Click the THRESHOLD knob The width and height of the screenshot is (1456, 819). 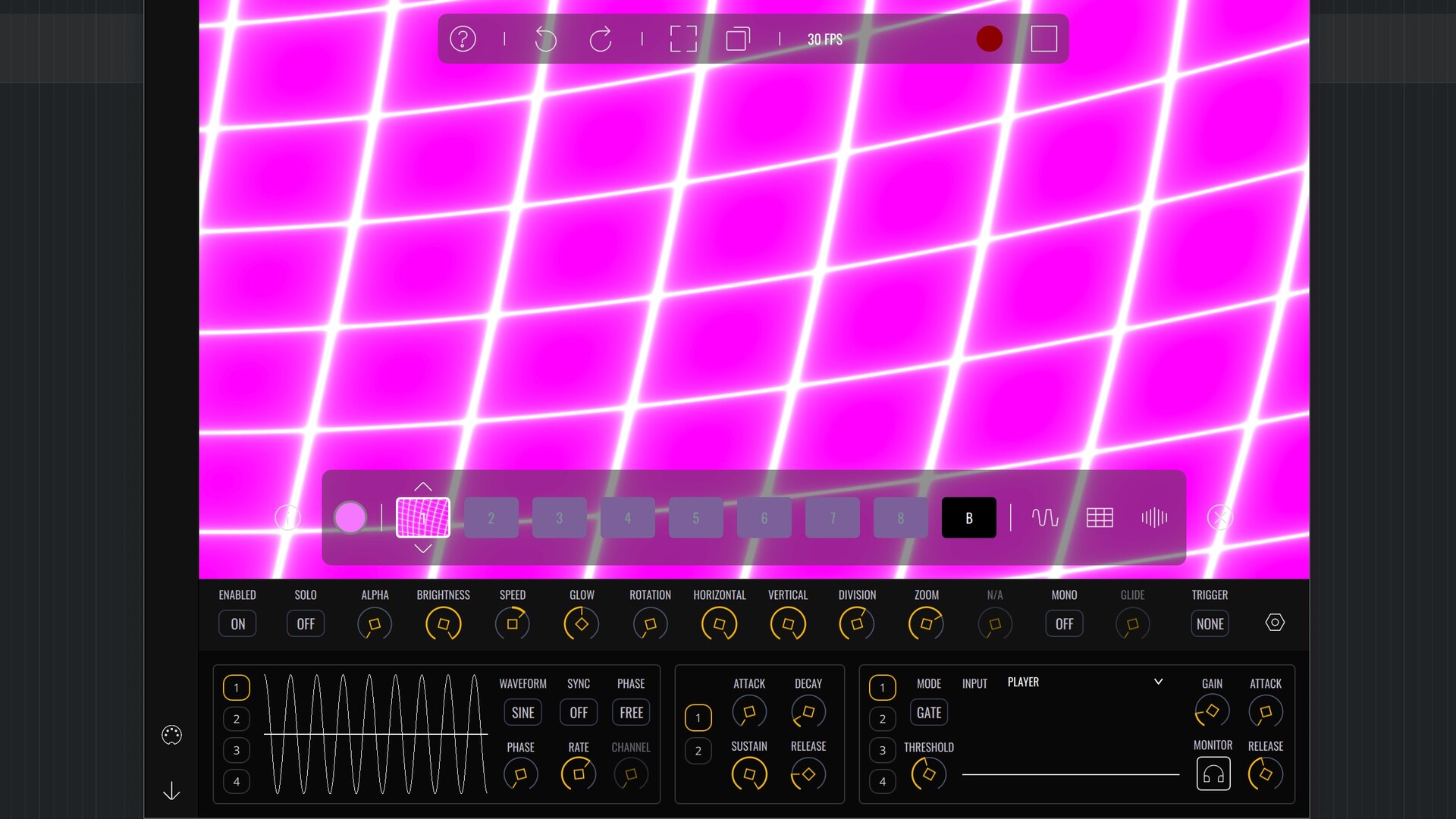[929, 774]
